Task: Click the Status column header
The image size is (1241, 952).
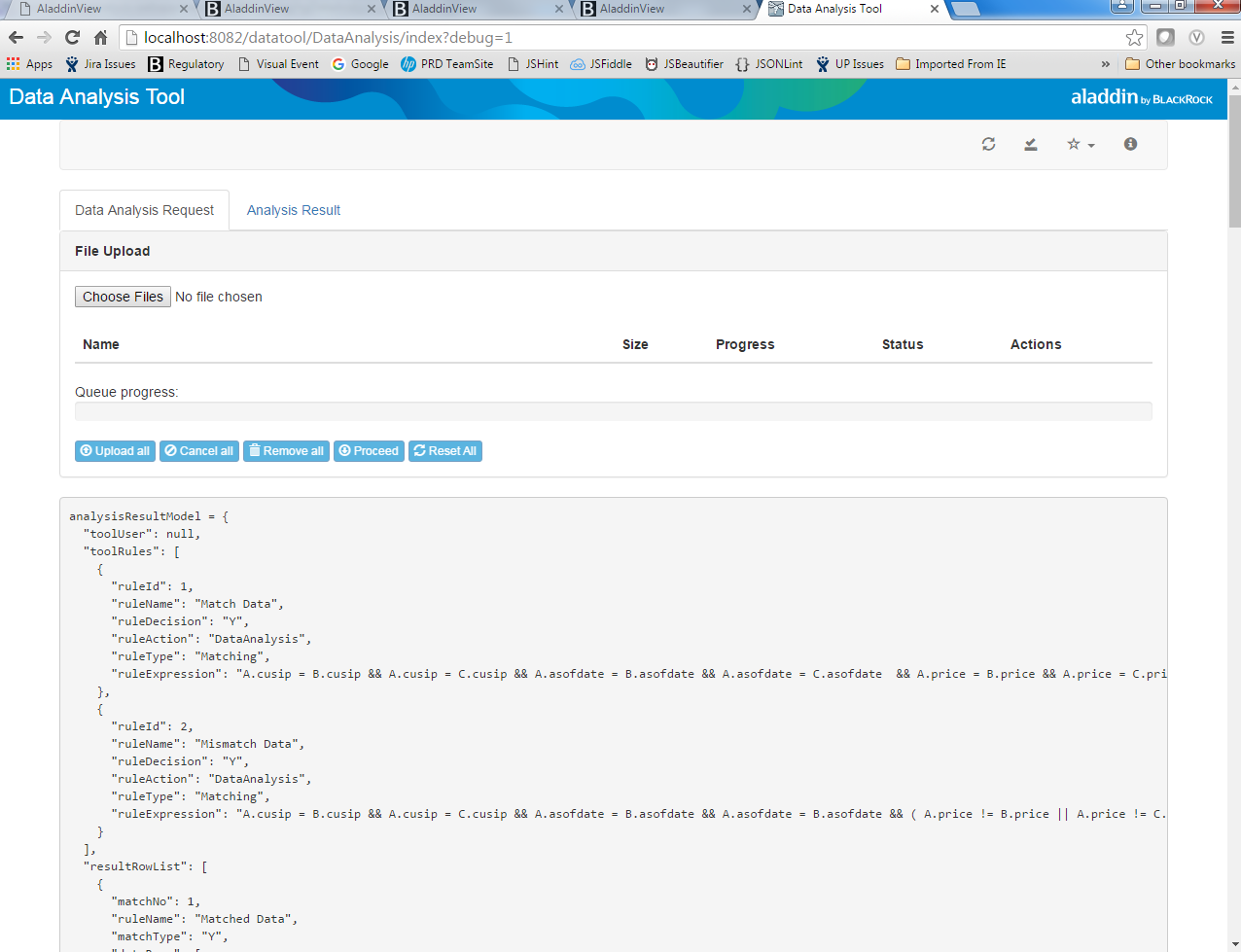Action: [x=903, y=344]
